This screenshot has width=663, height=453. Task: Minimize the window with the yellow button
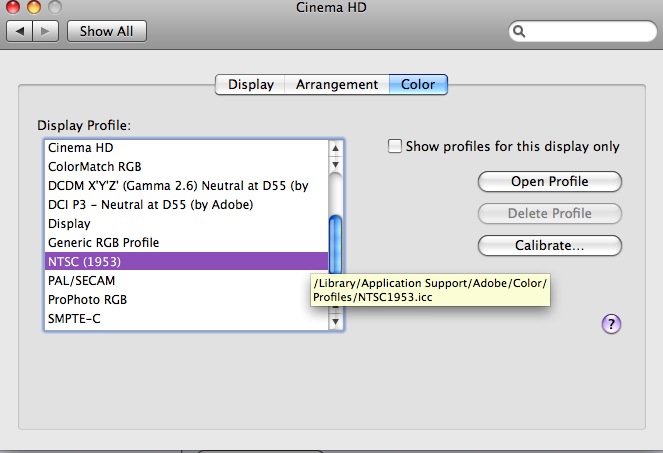pos(34,7)
